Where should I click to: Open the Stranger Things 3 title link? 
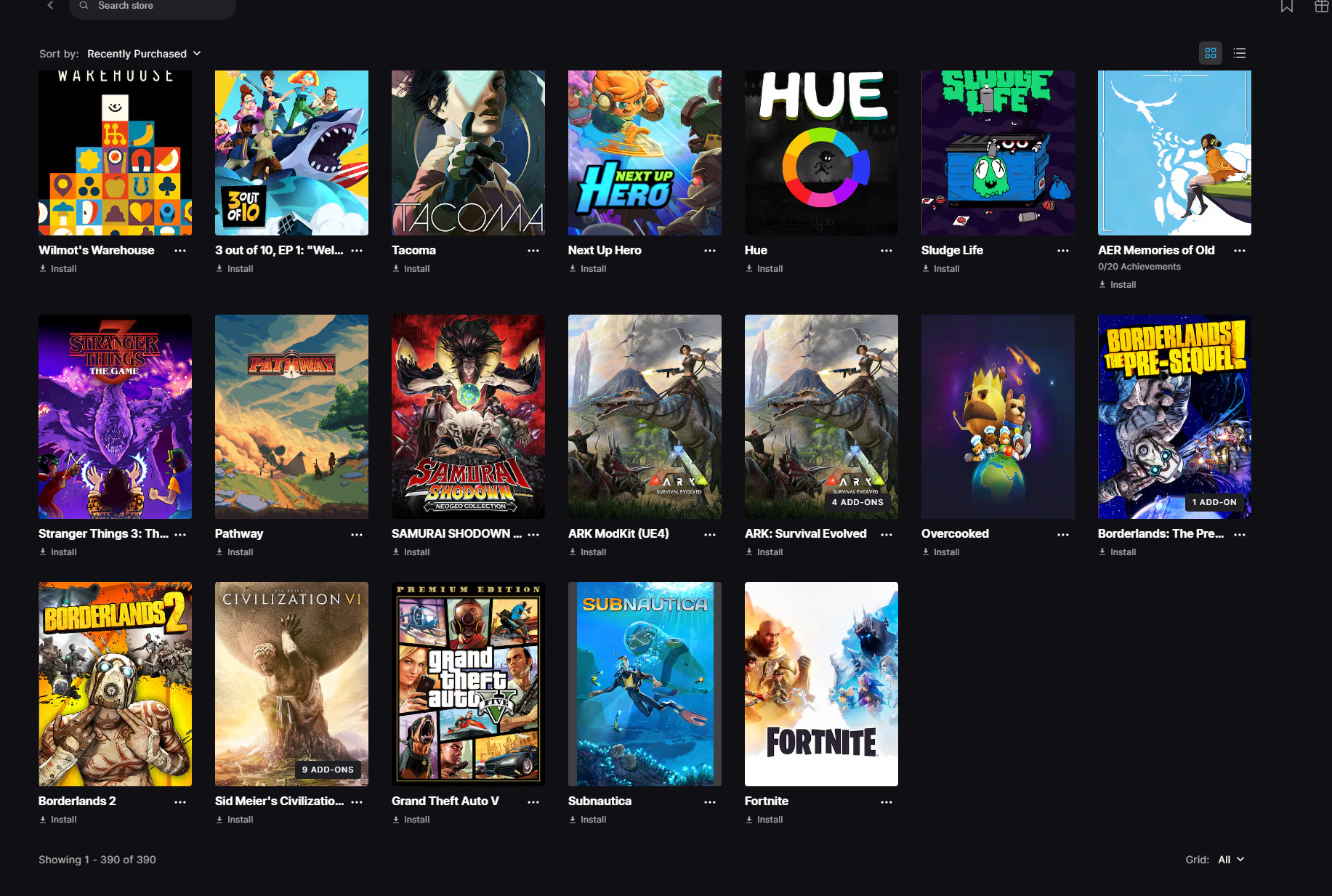103,533
